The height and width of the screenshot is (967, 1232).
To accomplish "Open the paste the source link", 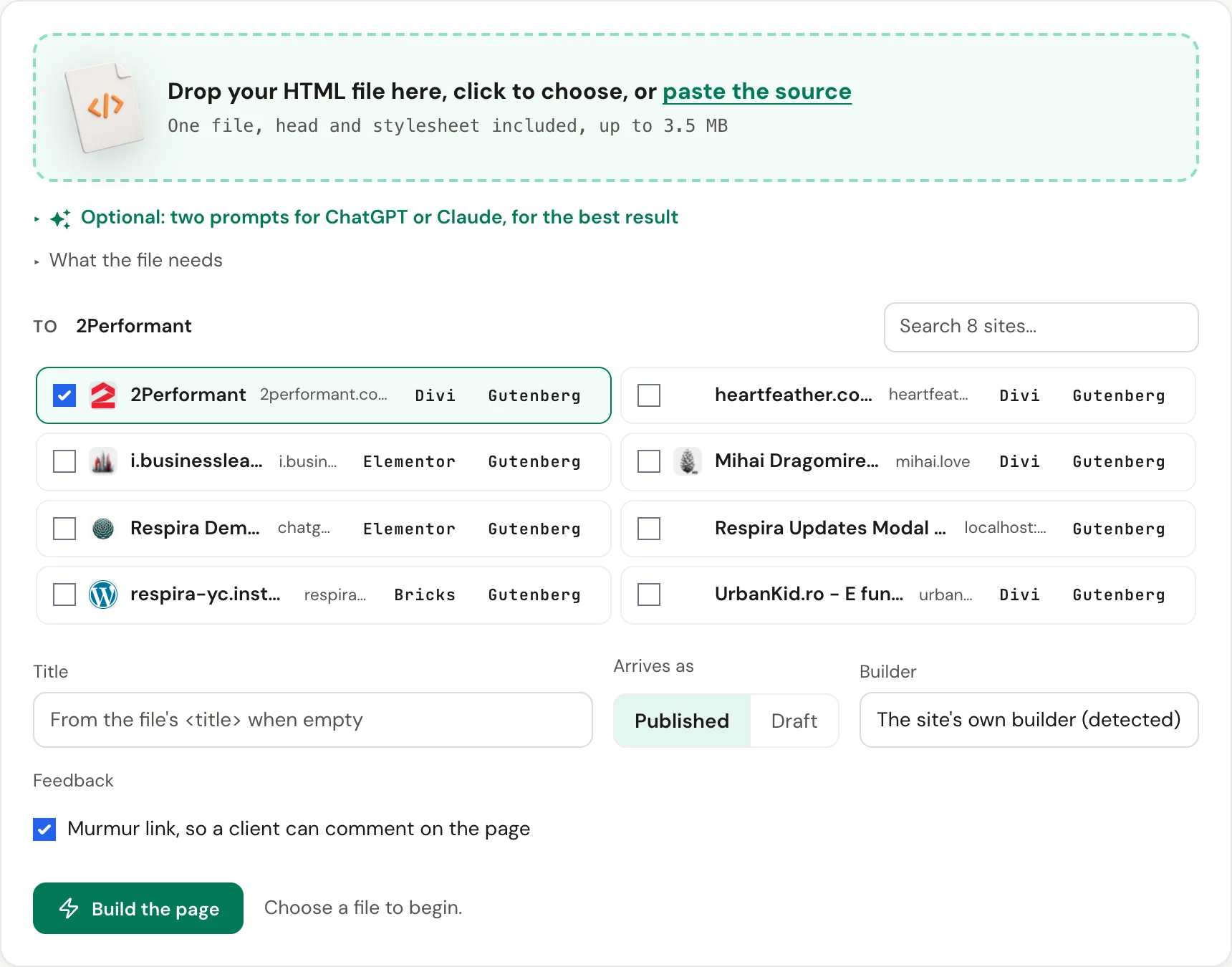I will click(x=757, y=92).
